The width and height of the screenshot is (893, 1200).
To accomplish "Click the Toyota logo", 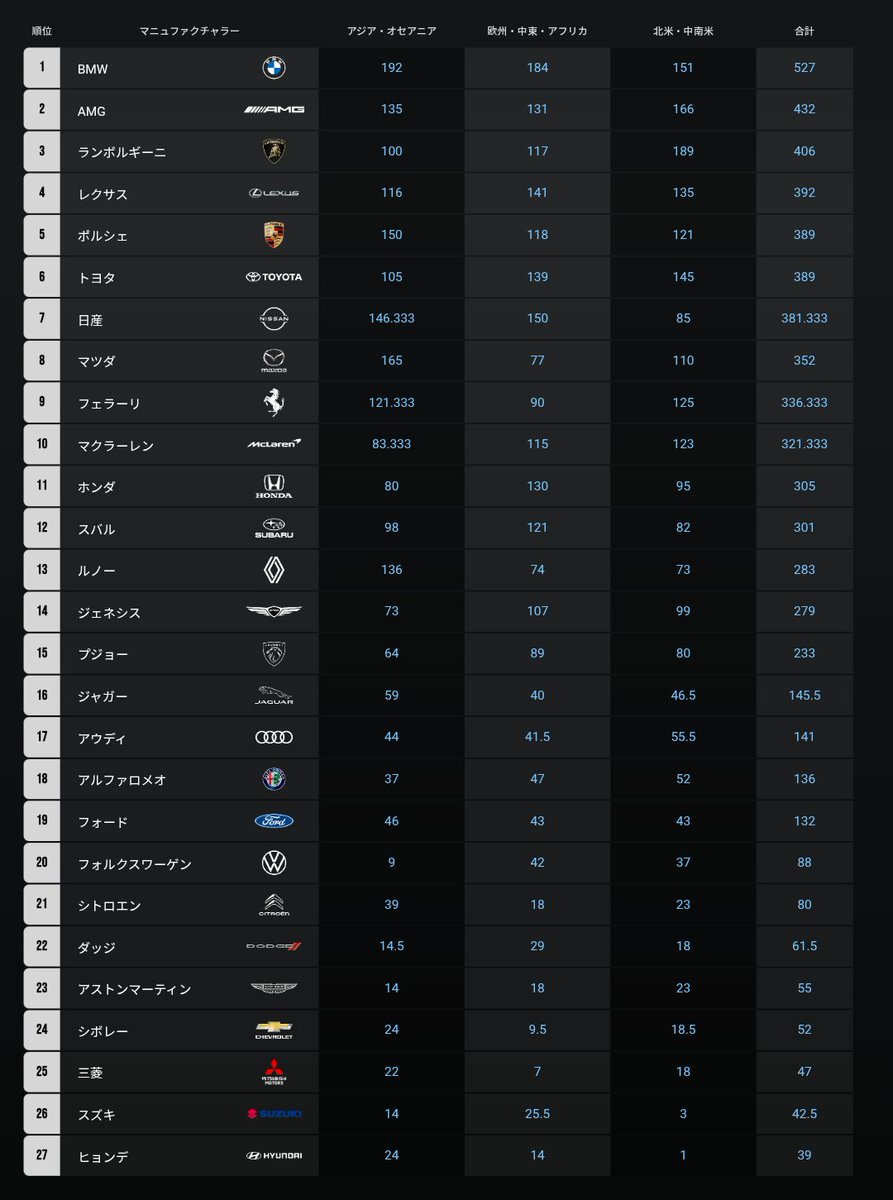I will pos(274,277).
